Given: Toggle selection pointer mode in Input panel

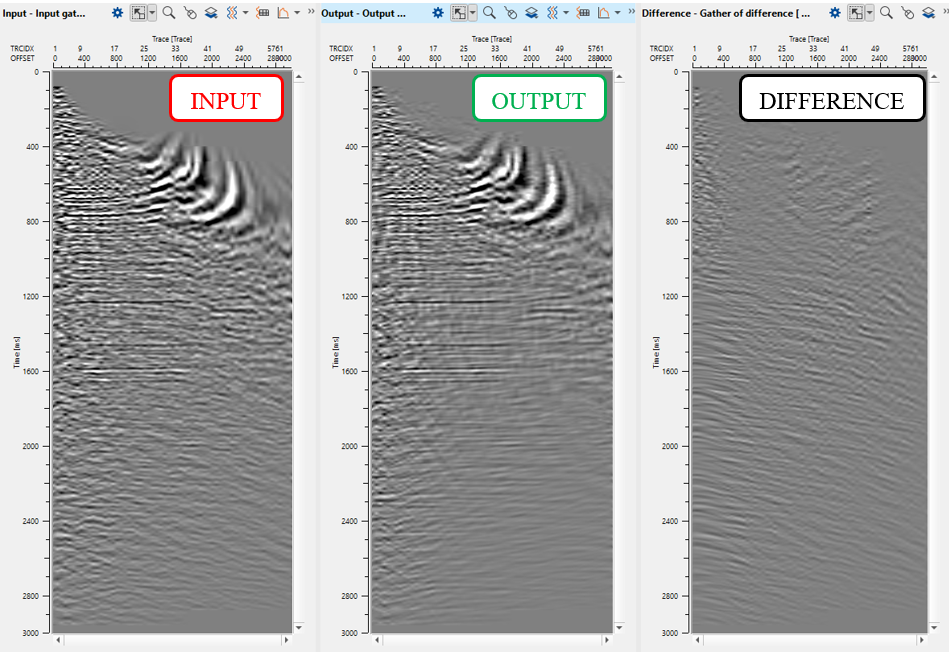Looking at the screenshot, I should (x=140, y=13).
